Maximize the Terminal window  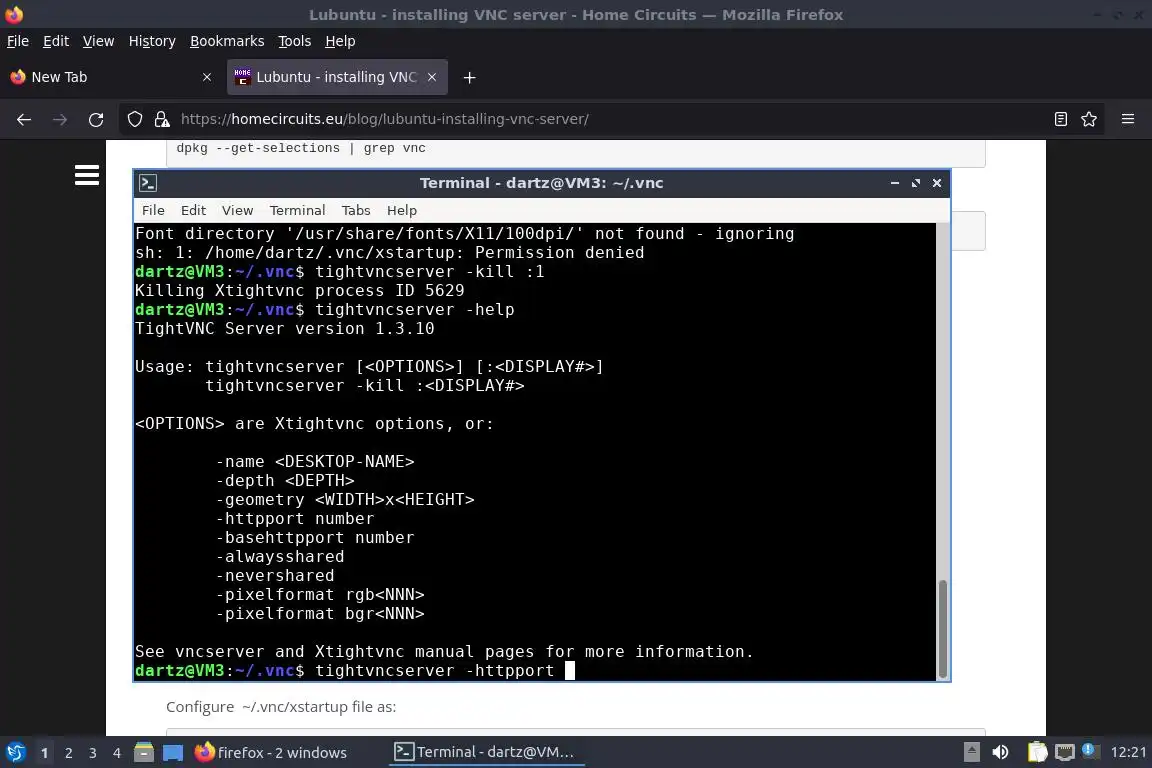pos(915,183)
